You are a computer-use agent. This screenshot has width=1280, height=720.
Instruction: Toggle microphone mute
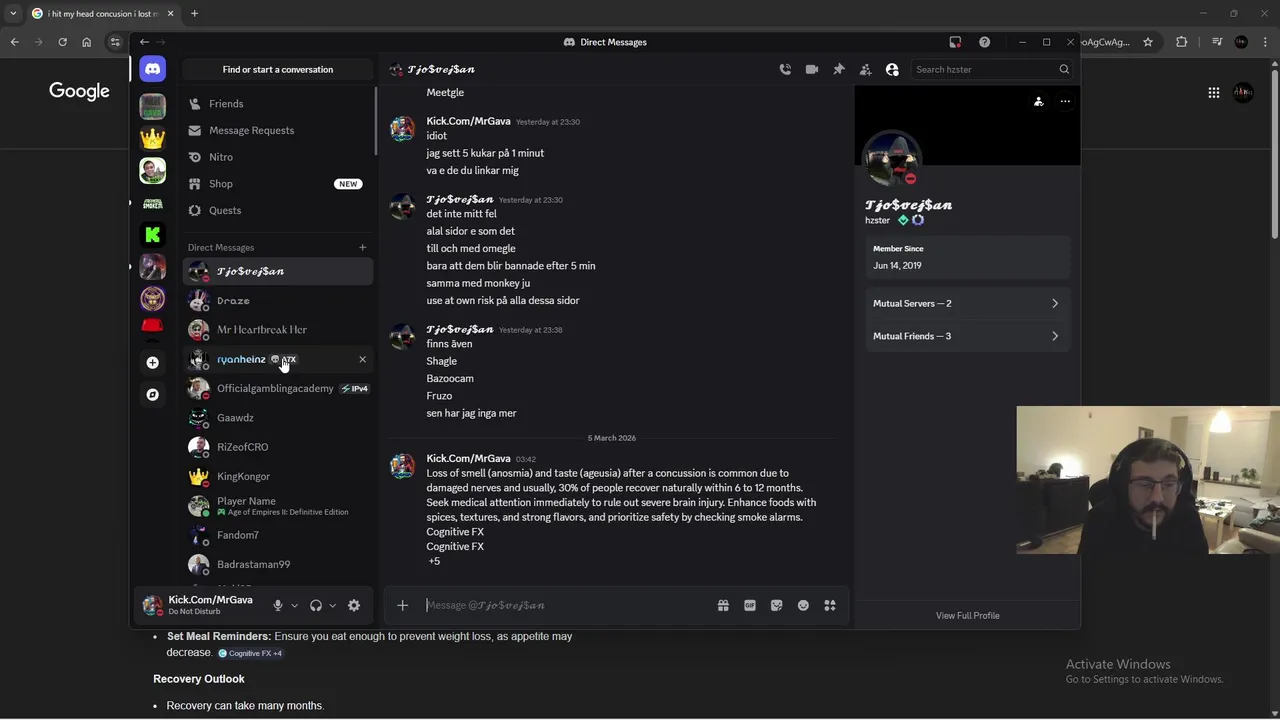point(278,605)
